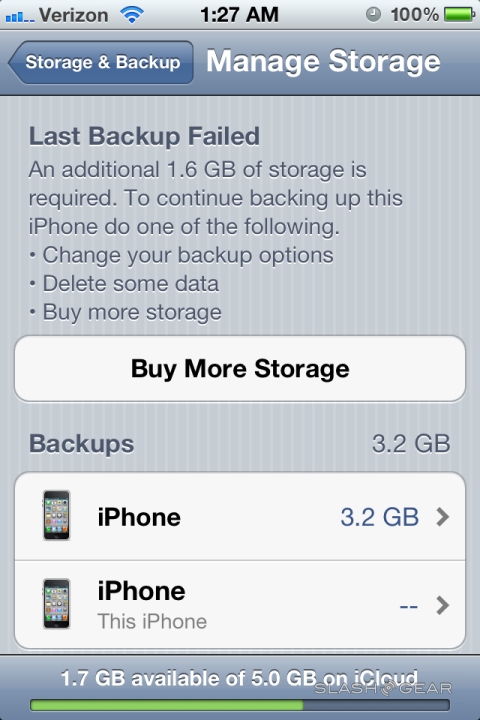Tap the Backups section header
The image size is (480, 720).
pos(81,444)
